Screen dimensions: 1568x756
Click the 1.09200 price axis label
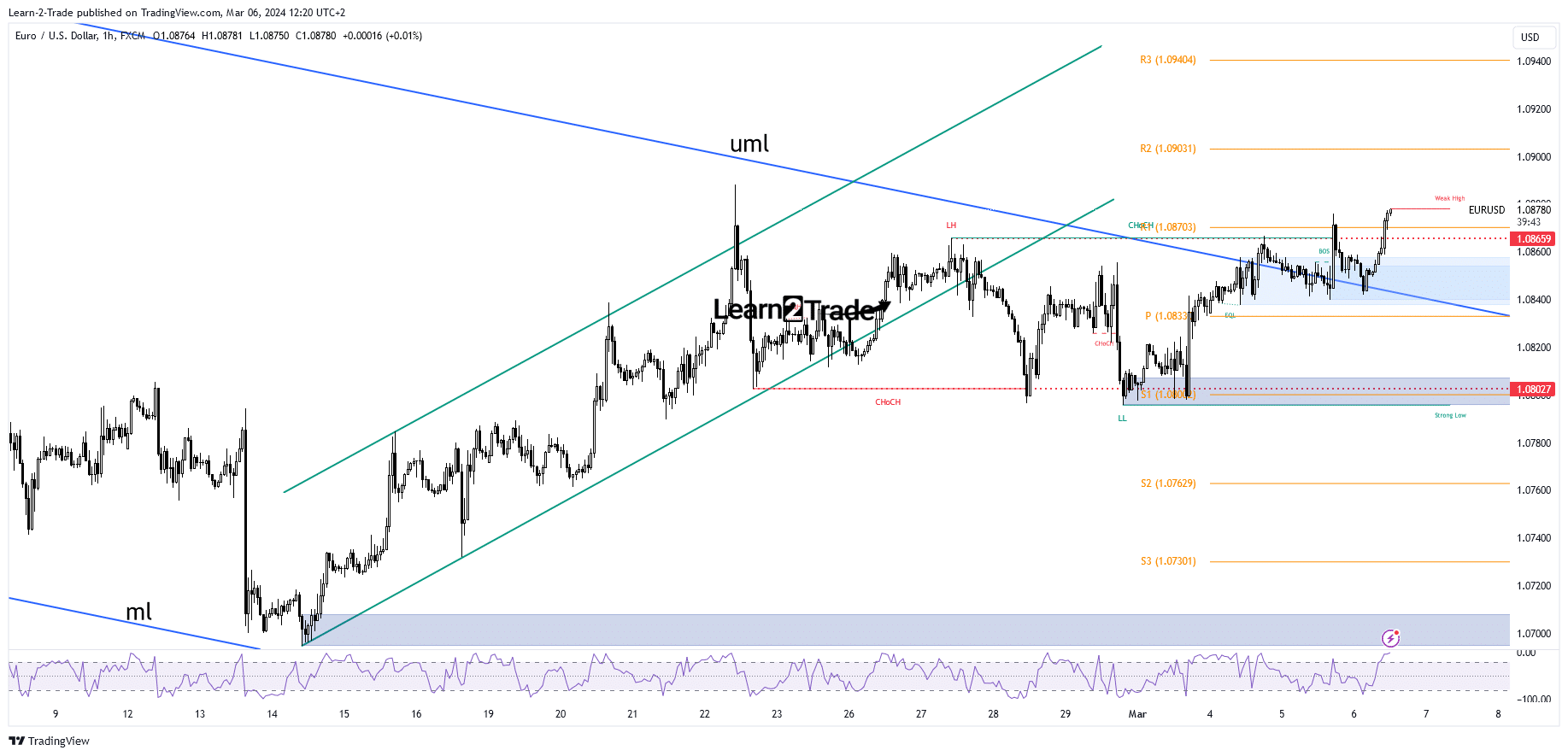(1533, 109)
